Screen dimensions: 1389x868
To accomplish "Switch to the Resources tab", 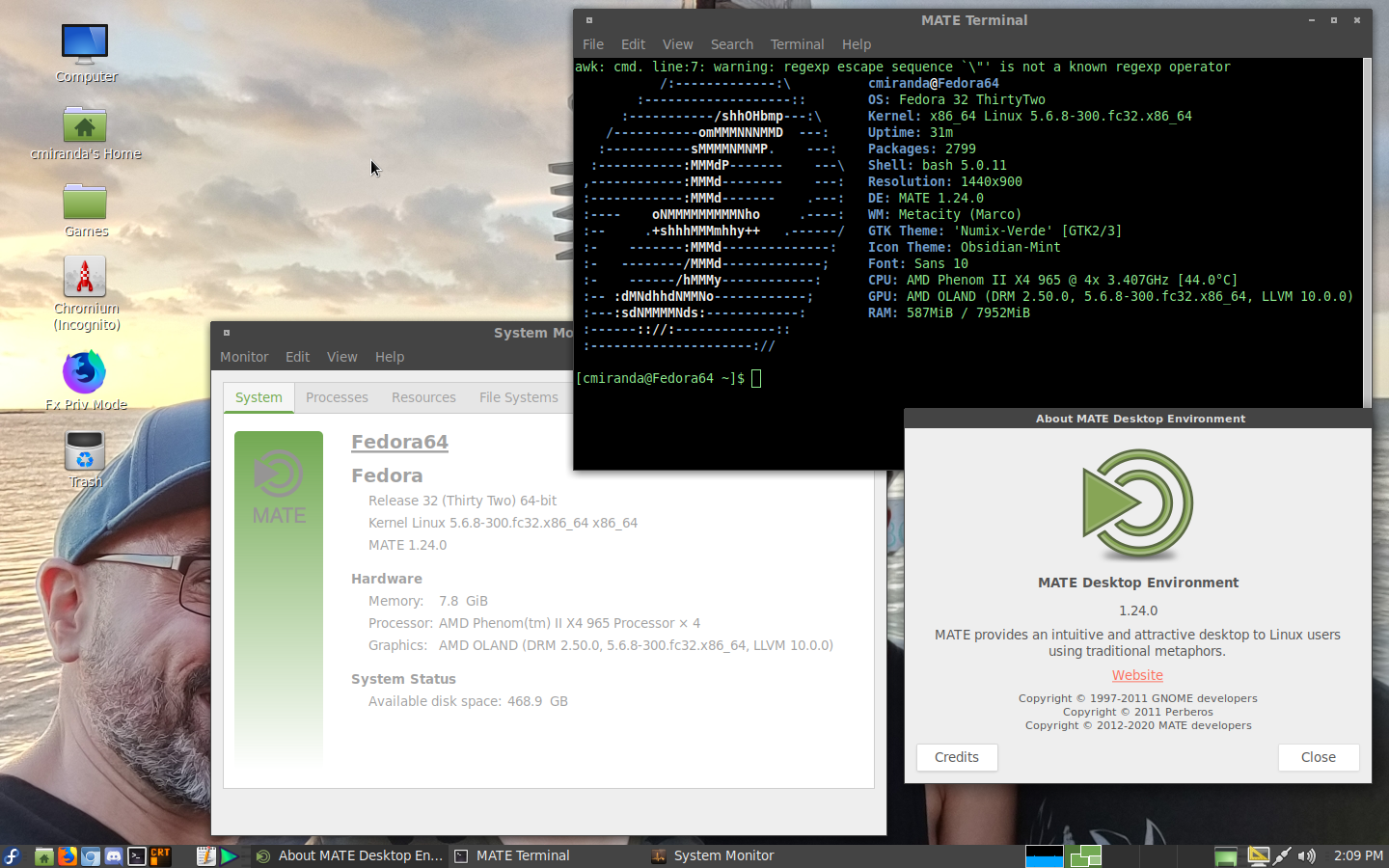I will pos(423,397).
